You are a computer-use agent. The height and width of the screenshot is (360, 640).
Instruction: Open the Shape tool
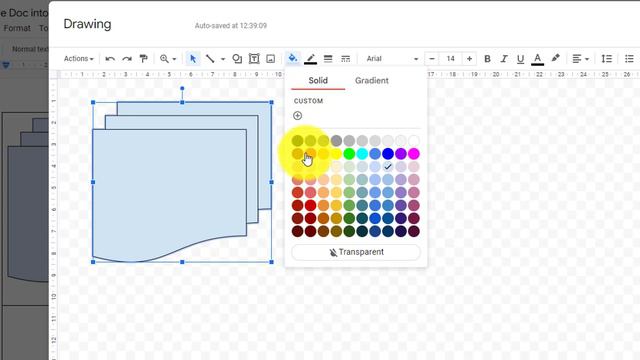[x=237, y=59]
